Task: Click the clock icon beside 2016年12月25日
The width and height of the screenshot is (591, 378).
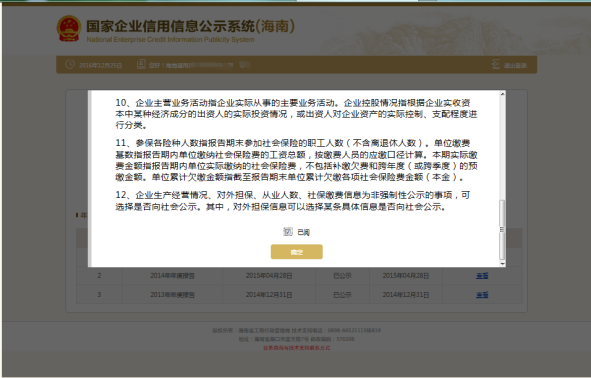Action: [x=70, y=64]
